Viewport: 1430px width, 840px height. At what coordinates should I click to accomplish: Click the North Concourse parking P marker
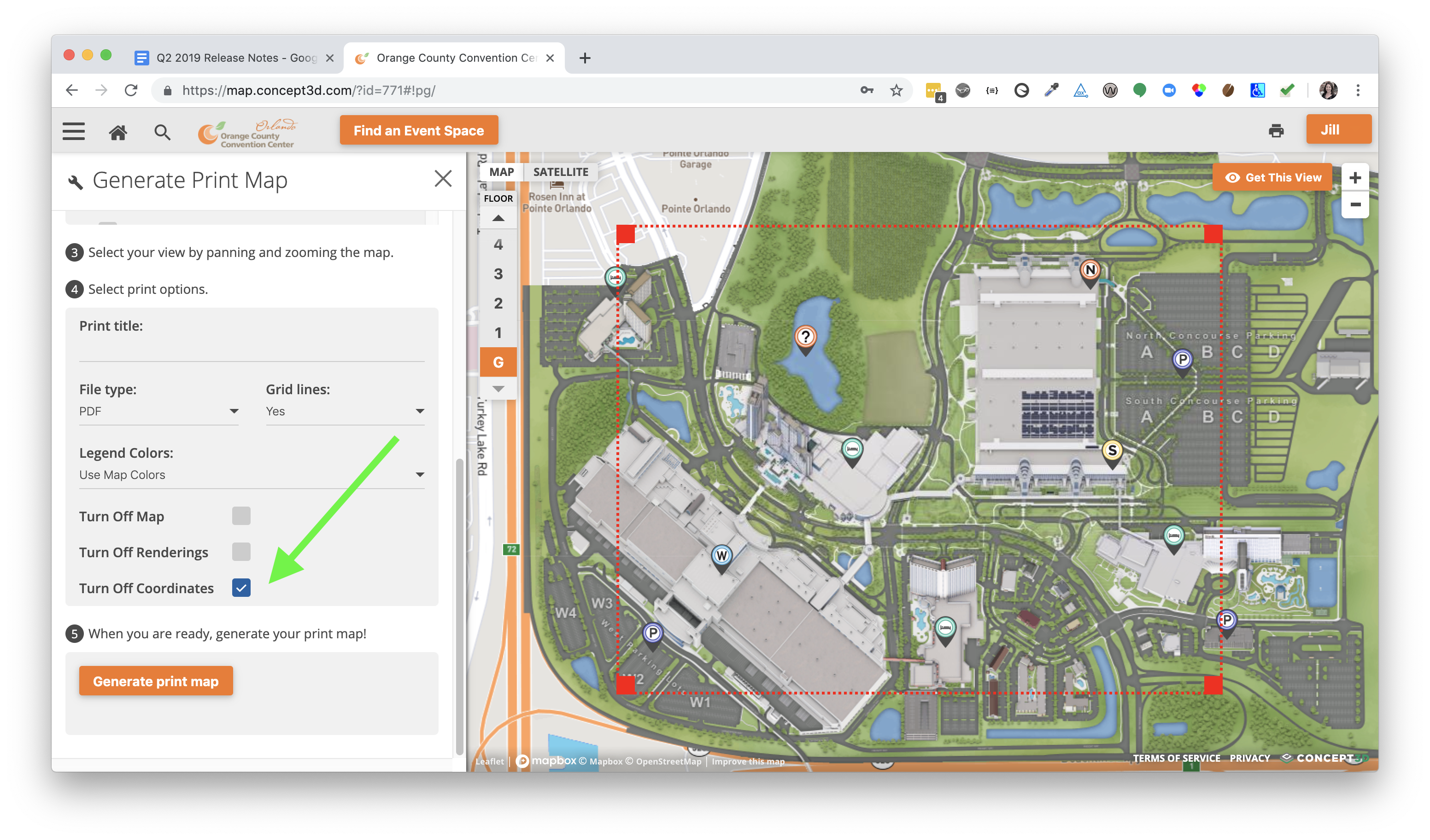click(1183, 362)
